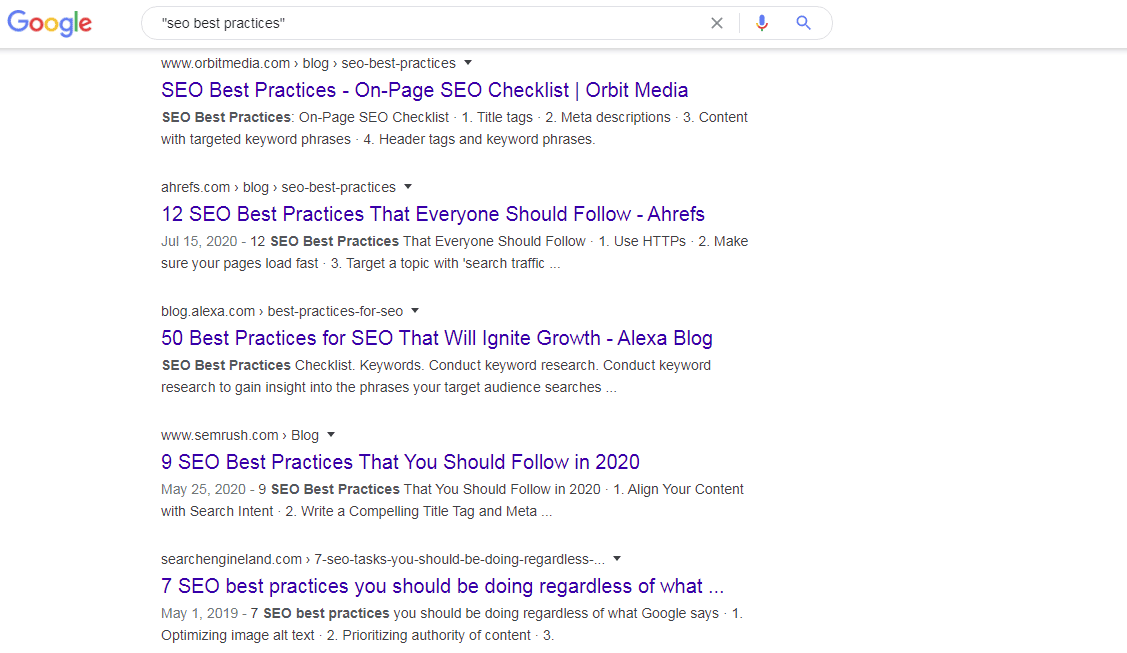Open the searchengineland.com result dropdown arrow
Image resolution: width=1127 pixels, height=653 pixels.
click(x=617, y=559)
